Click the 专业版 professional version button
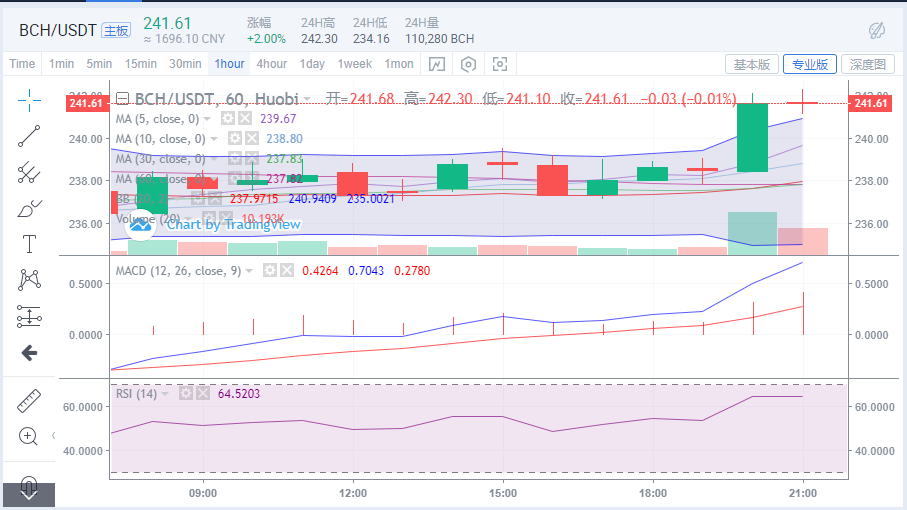Image resolution: width=907 pixels, height=510 pixels. pyautogui.click(x=809, y=64)
